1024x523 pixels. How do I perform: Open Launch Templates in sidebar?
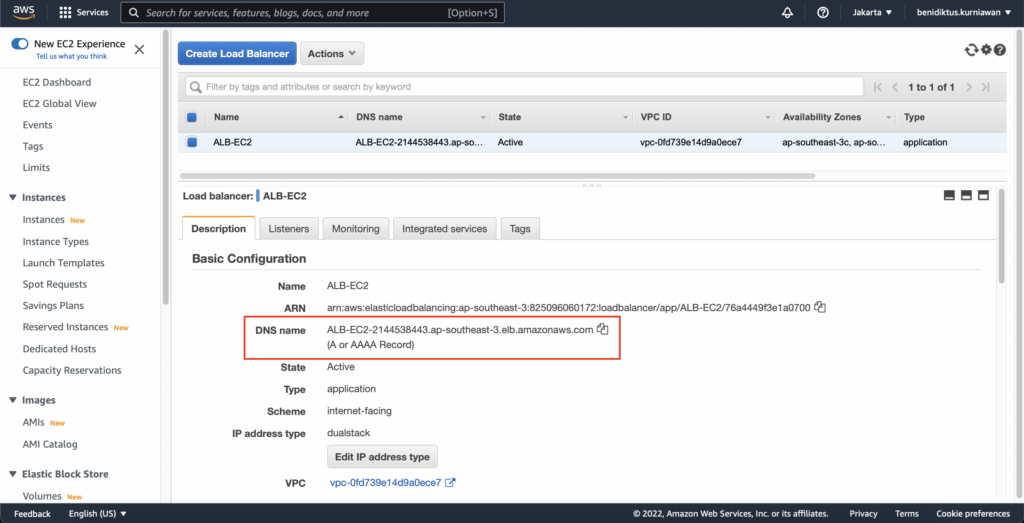63,262
